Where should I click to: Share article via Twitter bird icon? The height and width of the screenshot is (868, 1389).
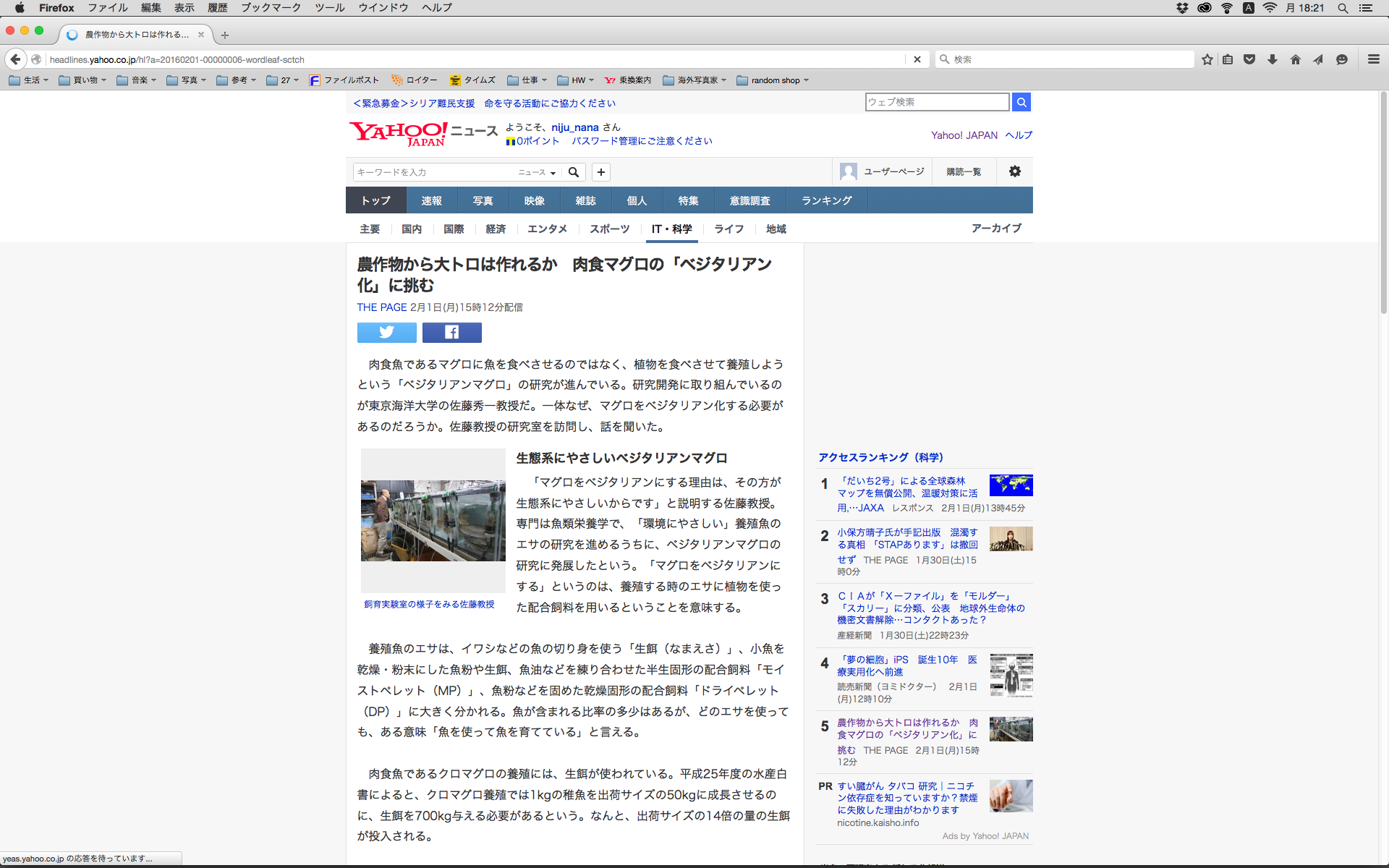(386, 332)
